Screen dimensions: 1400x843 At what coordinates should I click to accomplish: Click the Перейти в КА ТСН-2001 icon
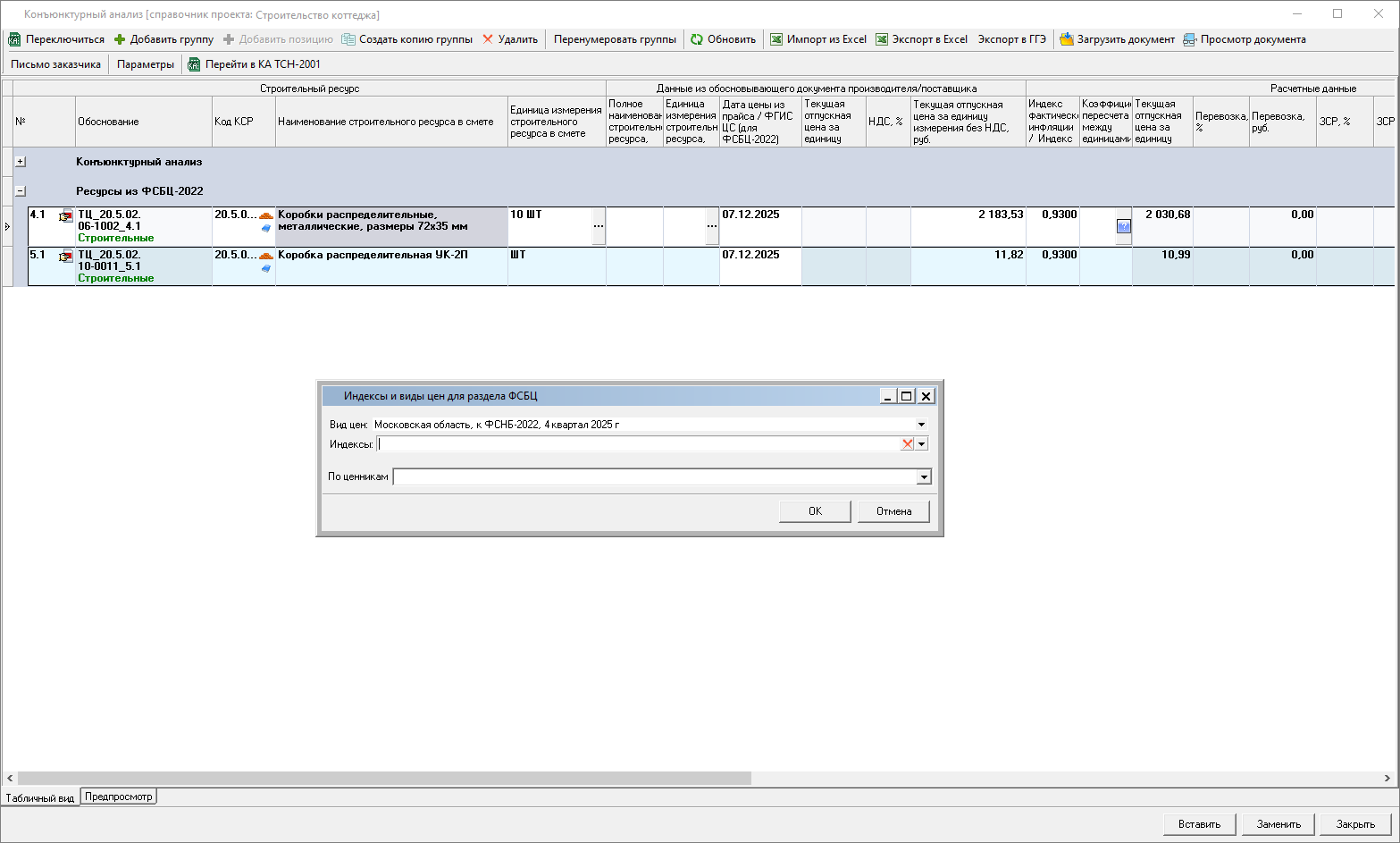(x=194, y=64)
